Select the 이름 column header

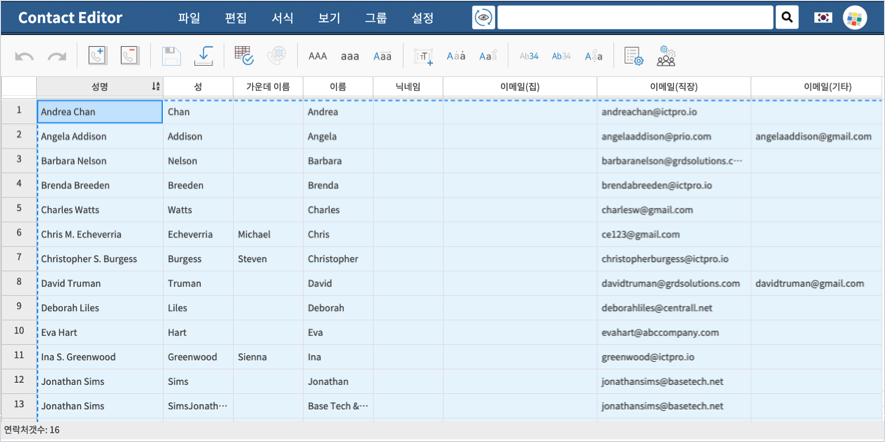click(338, 87)
